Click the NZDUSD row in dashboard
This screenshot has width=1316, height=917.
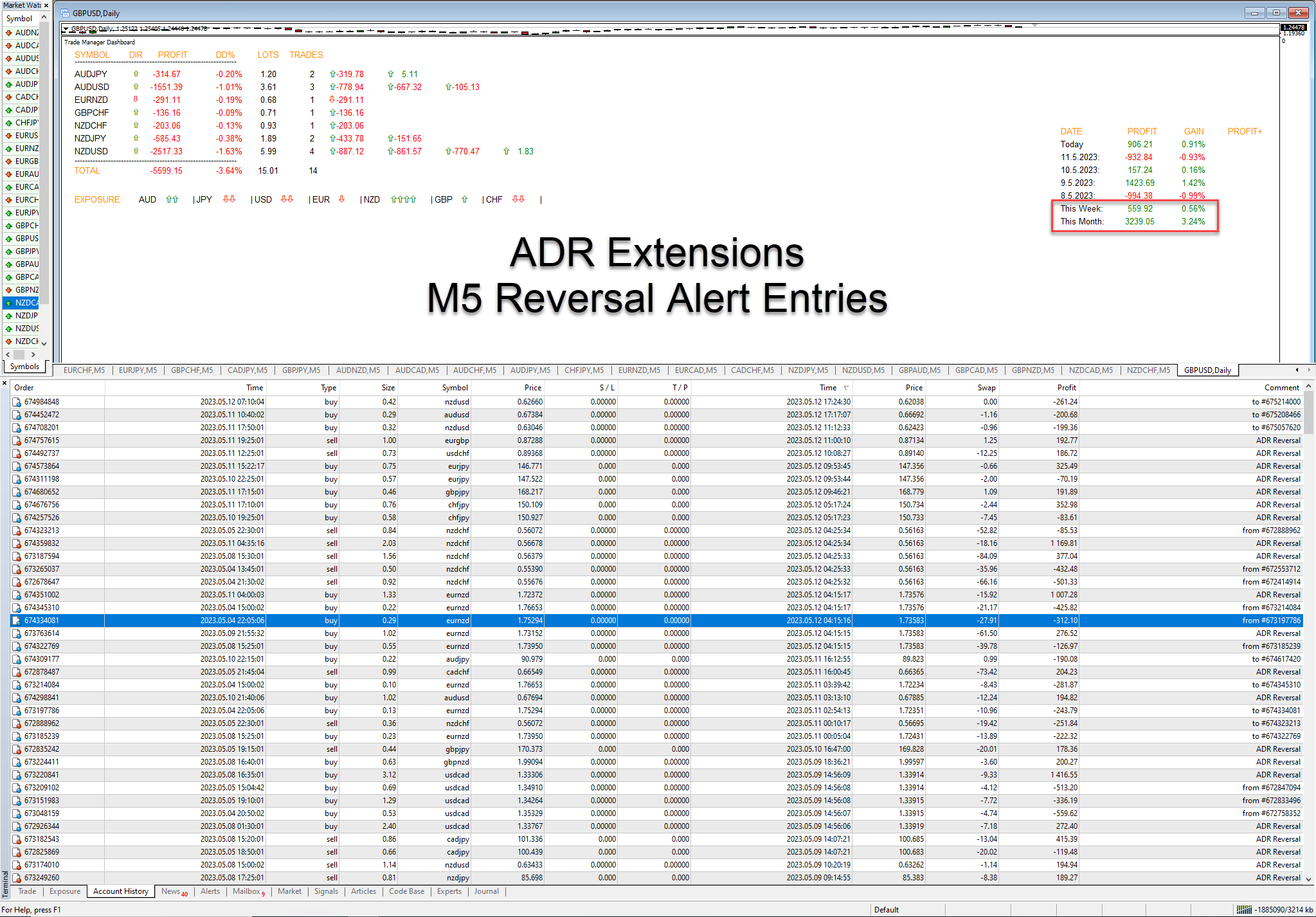[303, 152]
